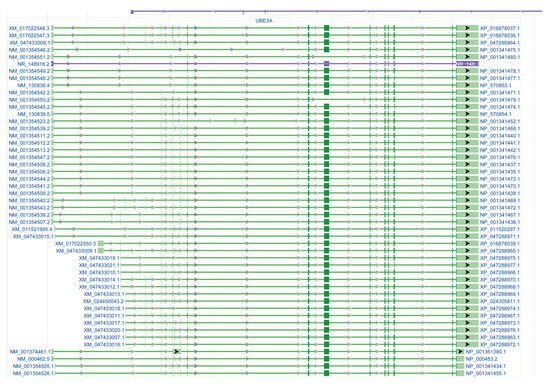Open protein XP_016878037.1 label
Image resolution: width=550 pixels, height=384 pixels.
click(x=500, y=28)
